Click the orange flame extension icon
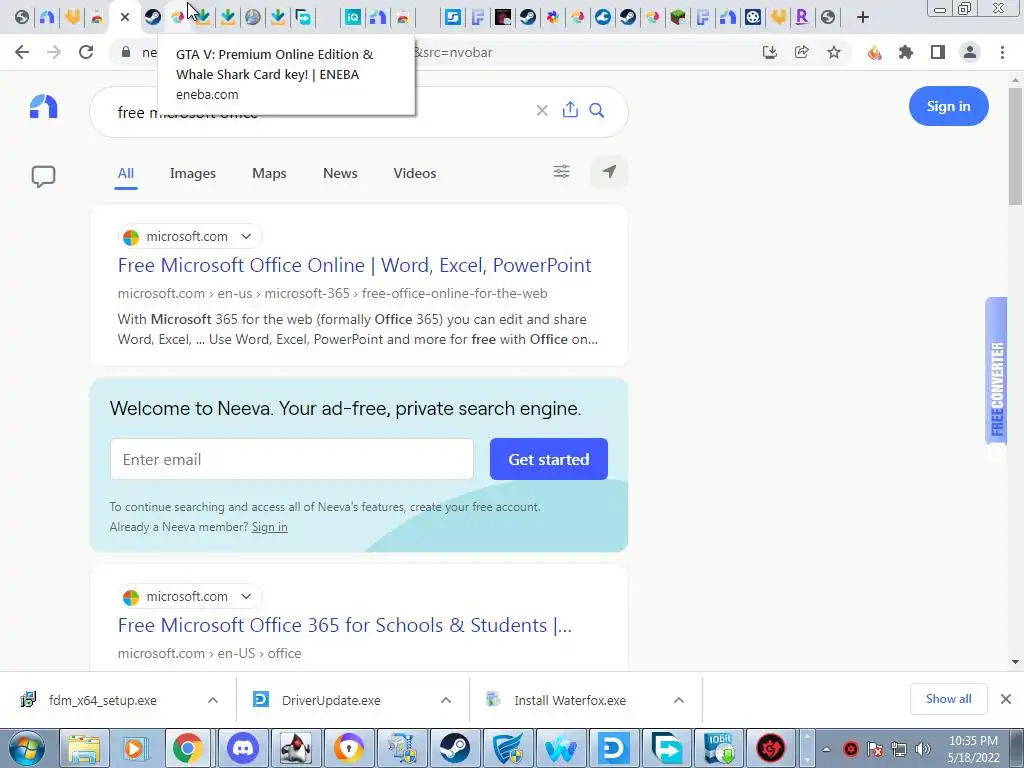Image resolution: width=1024 pixels, height=768 pixels. (874, 52)
